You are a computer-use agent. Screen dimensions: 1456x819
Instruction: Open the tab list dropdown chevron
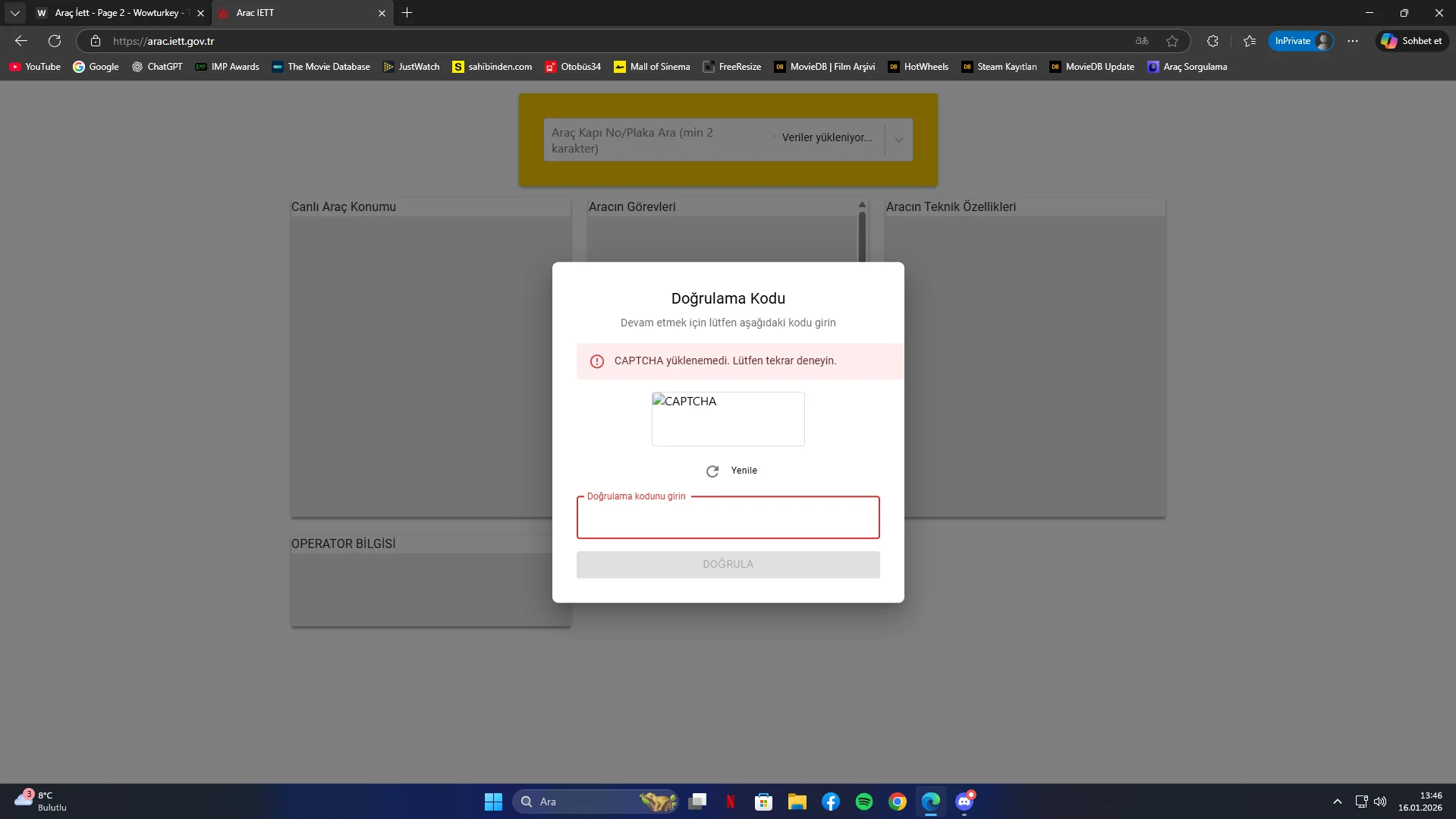click(x=14, y=13)
